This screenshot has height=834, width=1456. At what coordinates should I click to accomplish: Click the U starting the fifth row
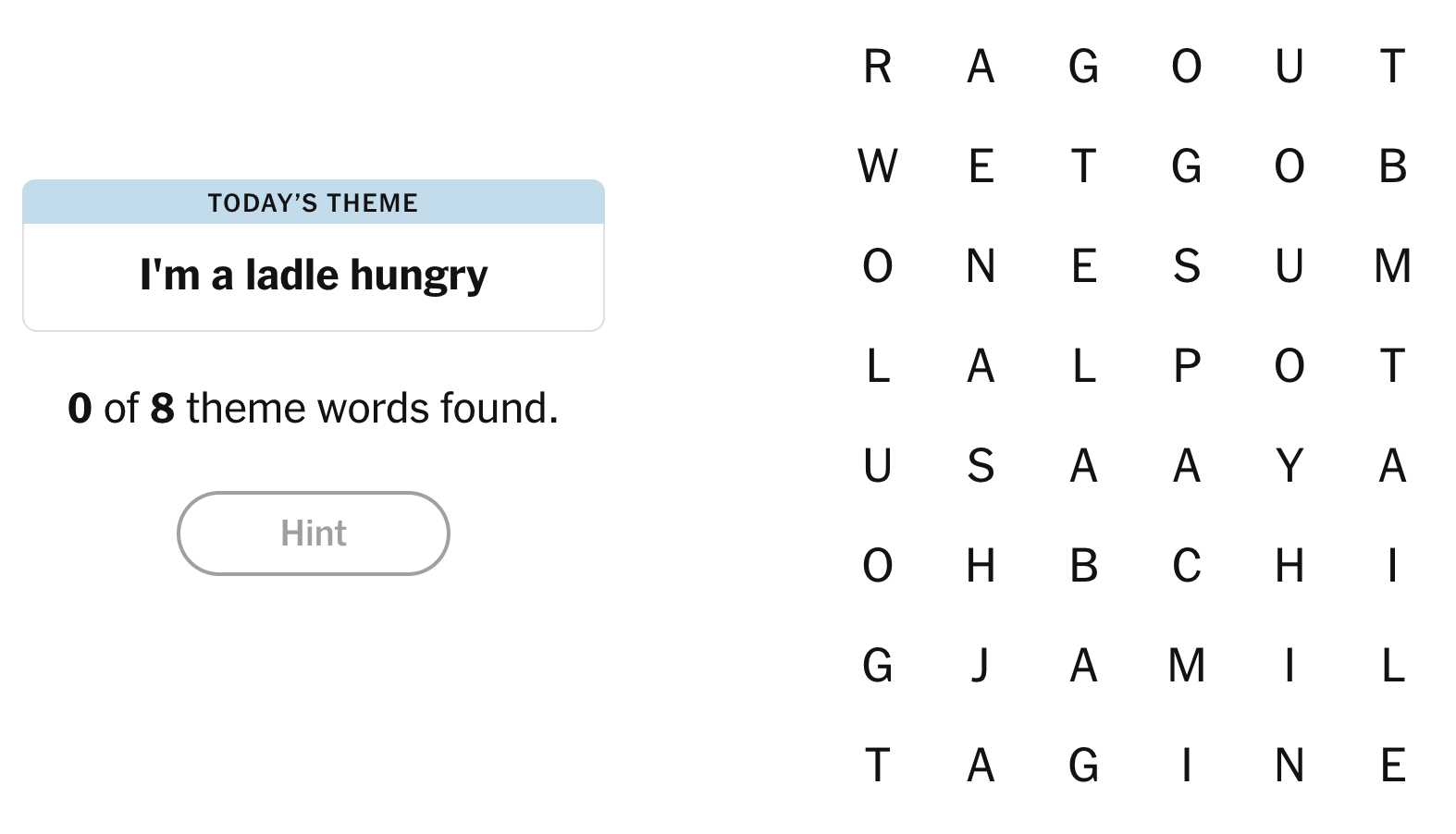pyautogui.click(x=879, y=468)
